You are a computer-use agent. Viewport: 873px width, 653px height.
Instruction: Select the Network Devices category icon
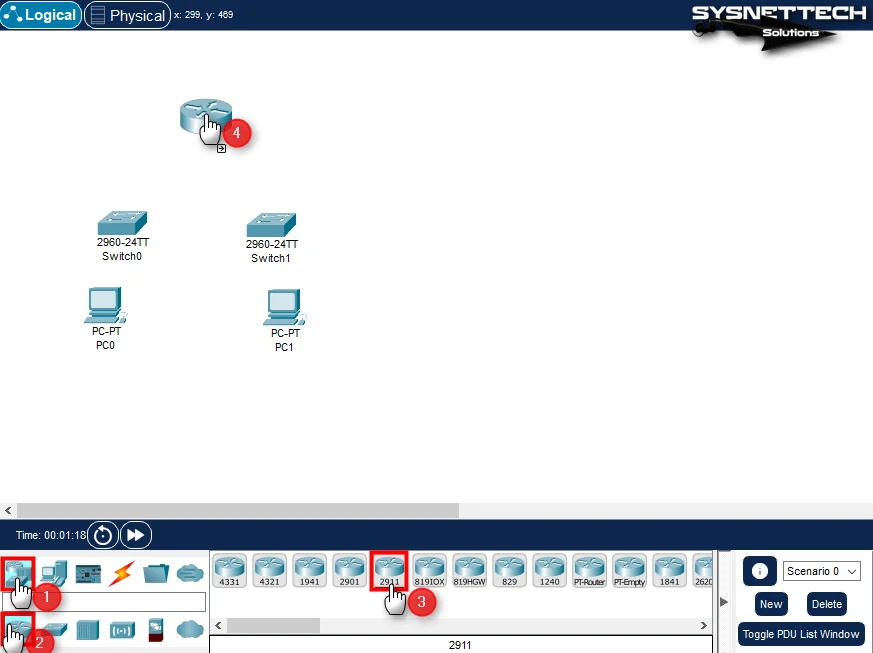click(x=19, y=573)
